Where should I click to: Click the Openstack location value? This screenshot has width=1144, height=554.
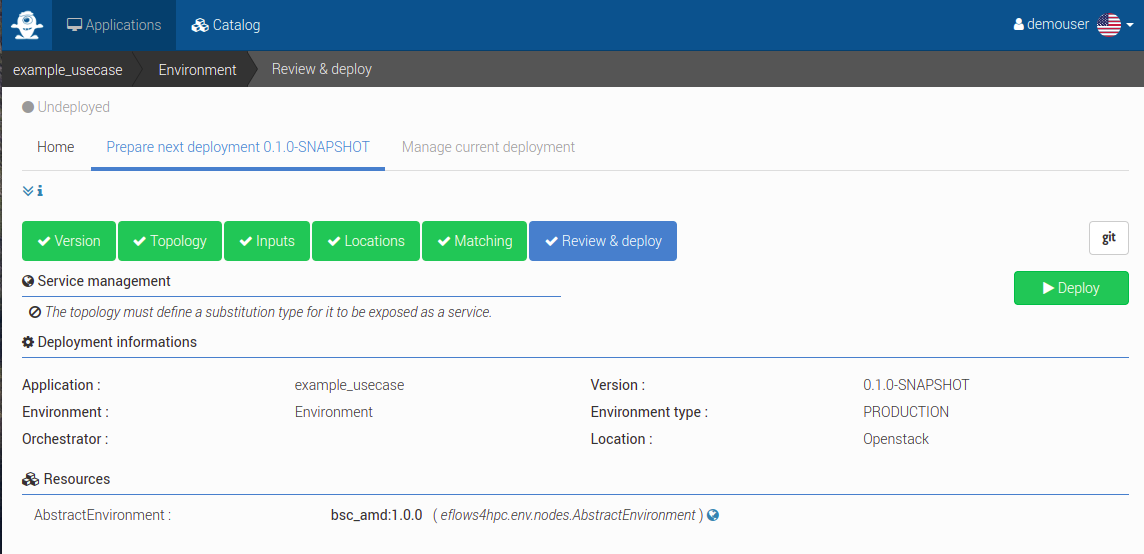pos(896,439)
